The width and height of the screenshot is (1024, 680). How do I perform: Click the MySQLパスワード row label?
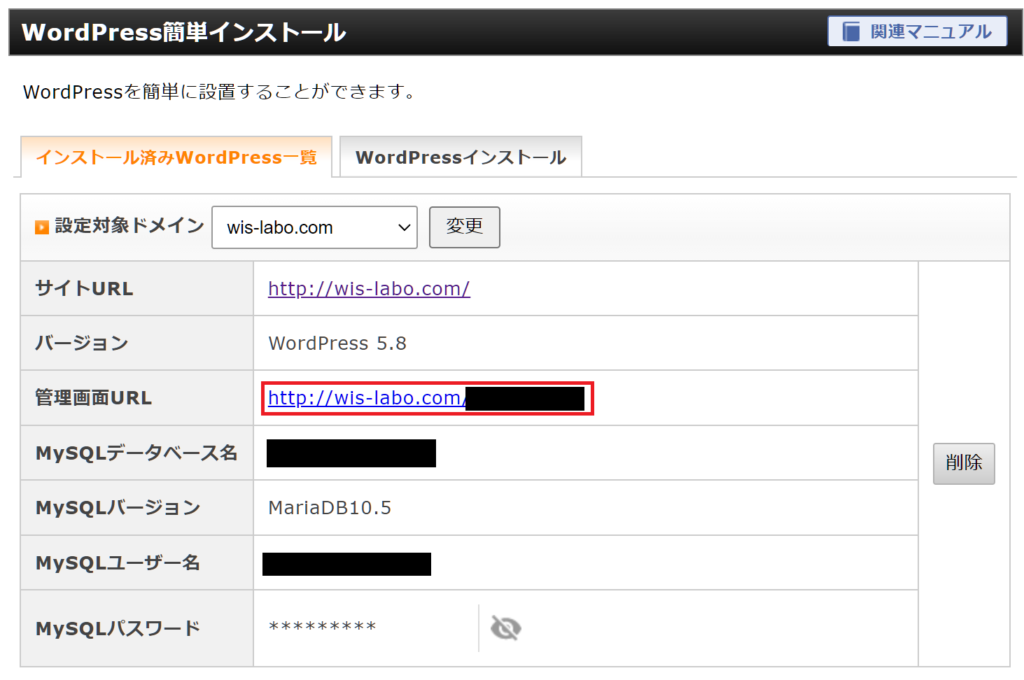118,628
